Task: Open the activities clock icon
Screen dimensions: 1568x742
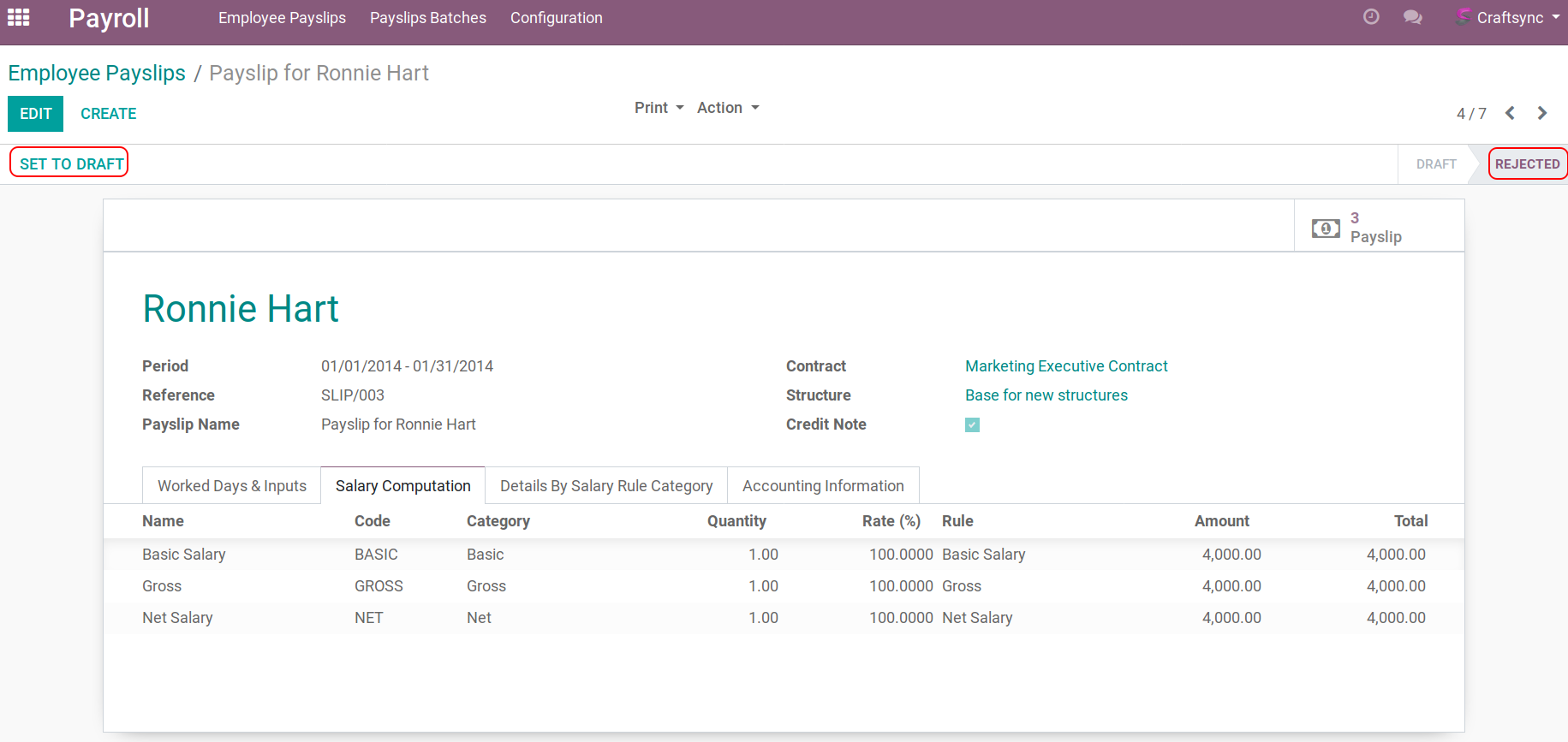Action: coord(1371,17)
